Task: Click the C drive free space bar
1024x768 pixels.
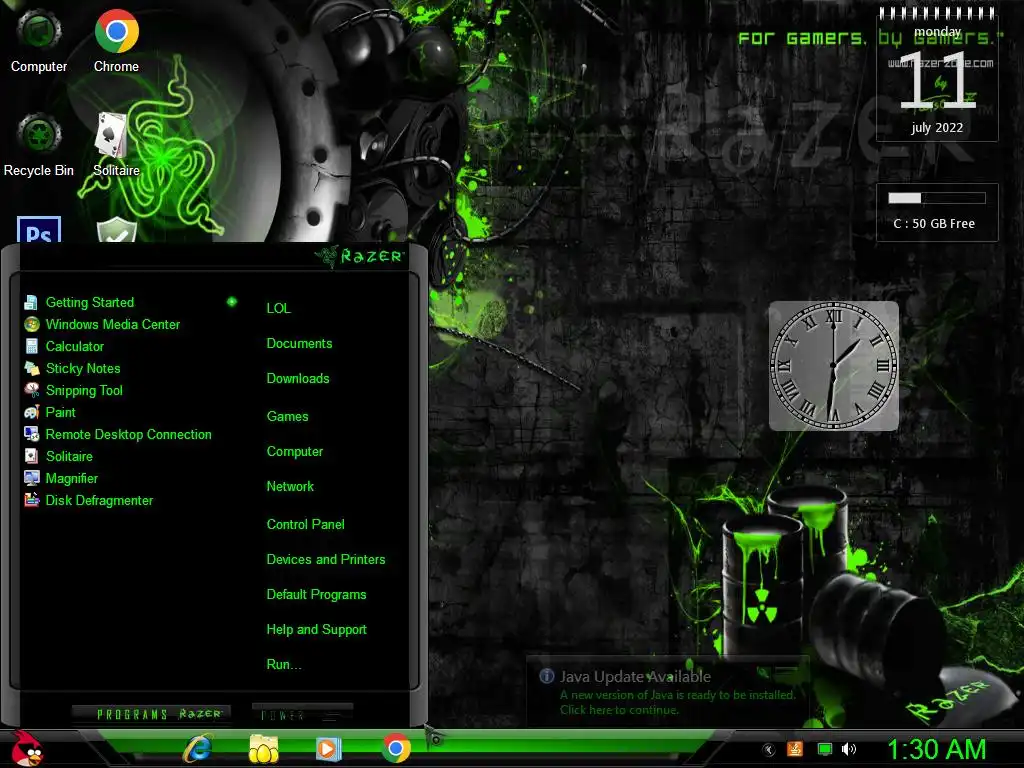Action: [x=936, y=198]
